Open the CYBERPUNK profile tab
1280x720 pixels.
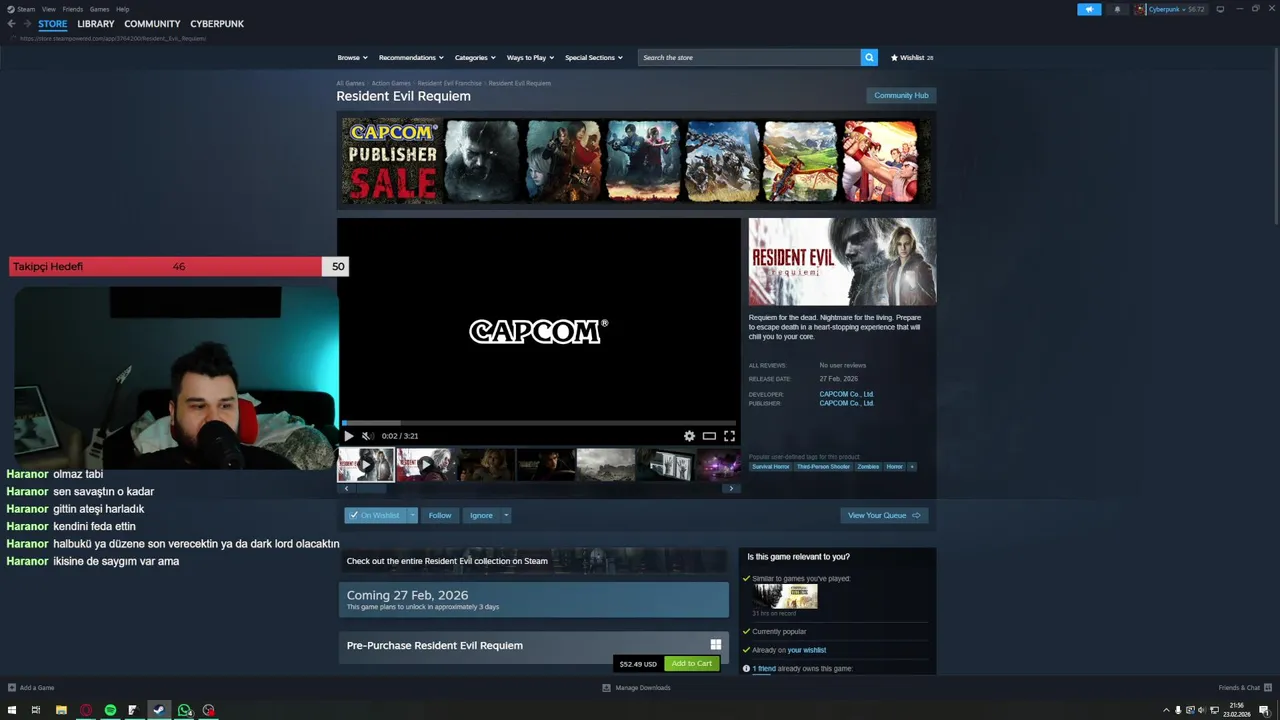(217, 23)
